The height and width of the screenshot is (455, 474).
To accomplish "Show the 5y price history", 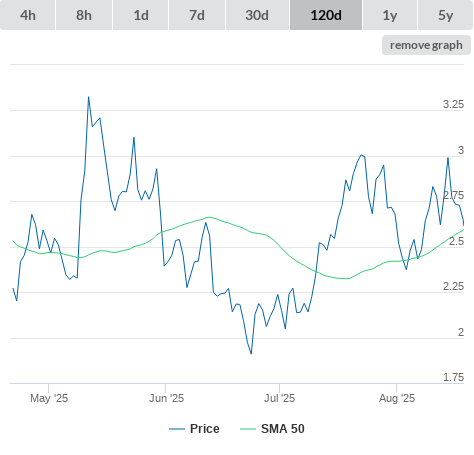I will [x=445, y=15].
